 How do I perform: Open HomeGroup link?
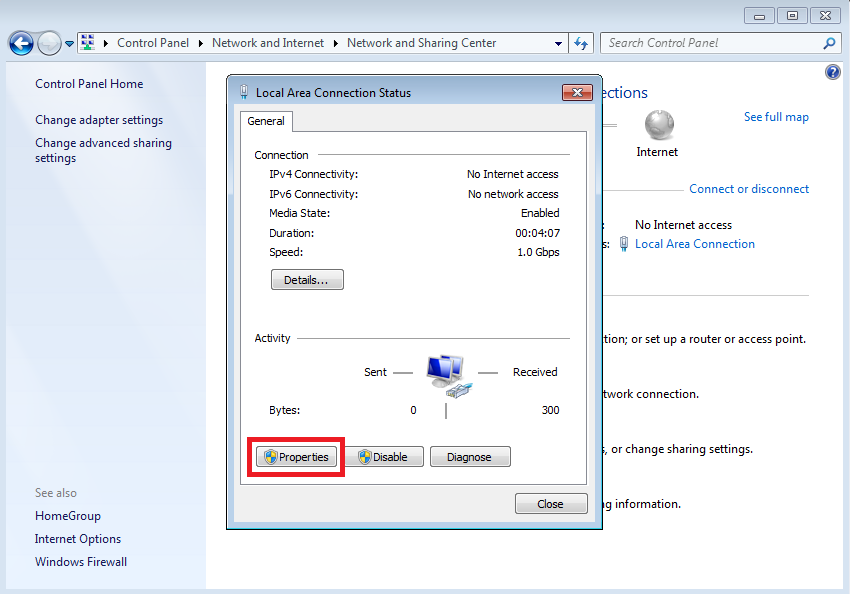[x=68, y=516]
